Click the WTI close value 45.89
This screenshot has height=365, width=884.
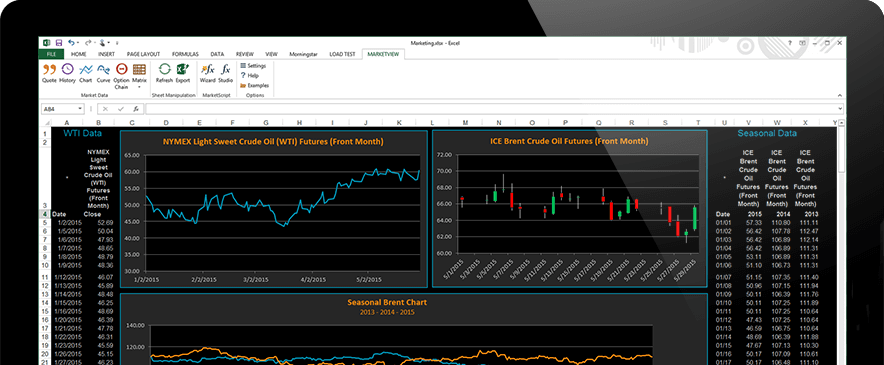(x=105, y=286)
